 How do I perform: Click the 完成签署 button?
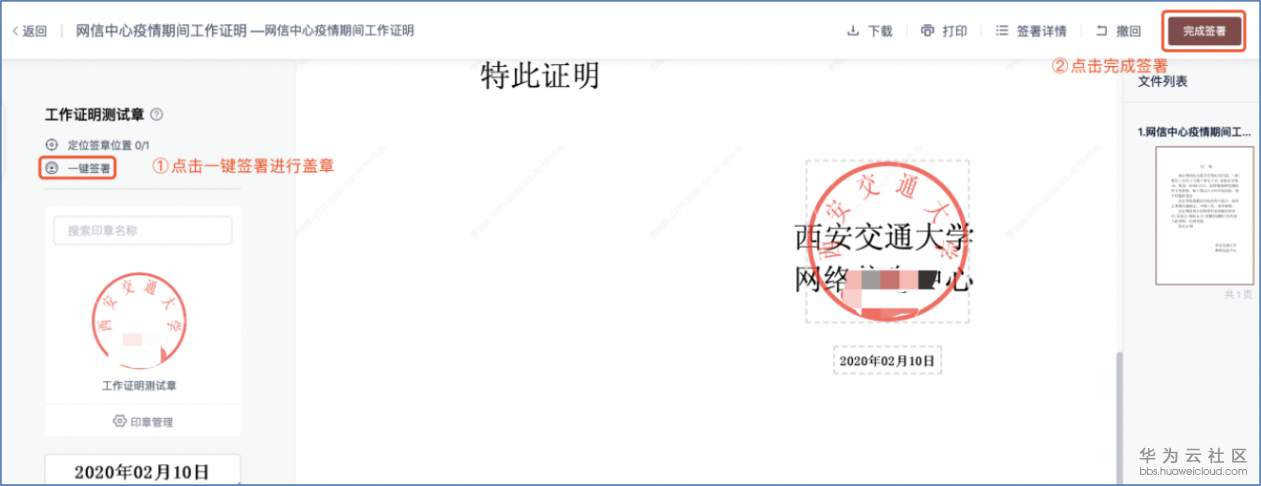click(1204, 31)
